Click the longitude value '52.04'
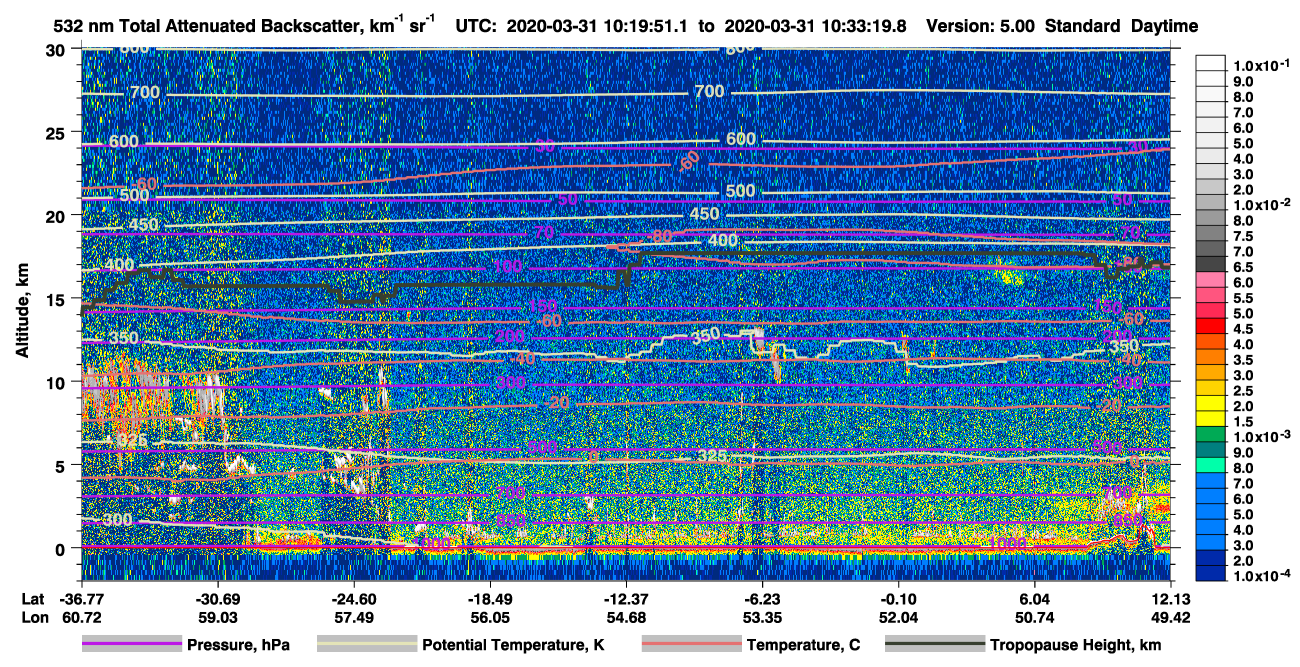The width and height of the screenshot is (1300, 667). click(x=898, y=617)
